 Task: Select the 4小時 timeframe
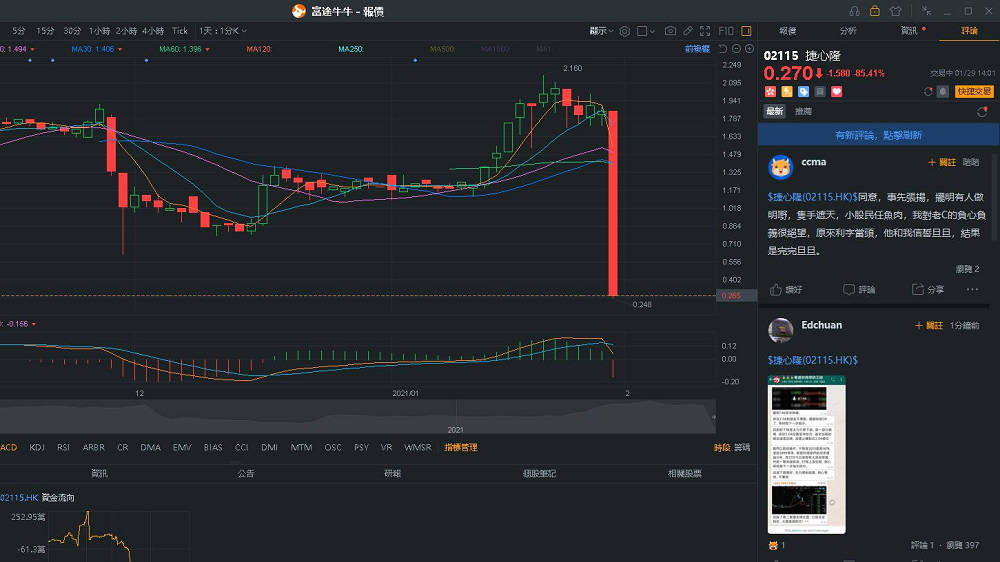[x=153, y=31]
